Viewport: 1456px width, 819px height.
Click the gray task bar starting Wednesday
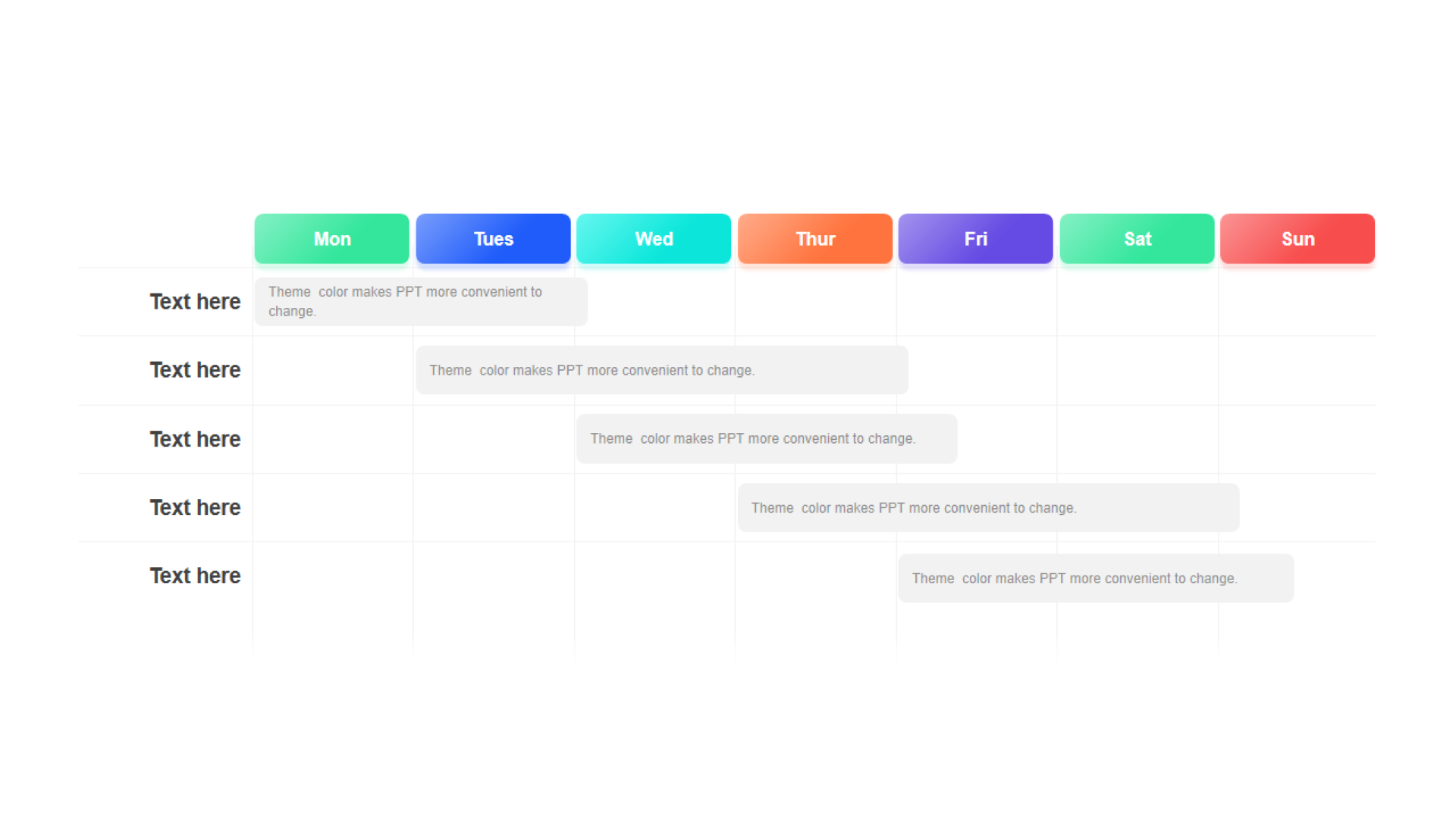point(767,439)
